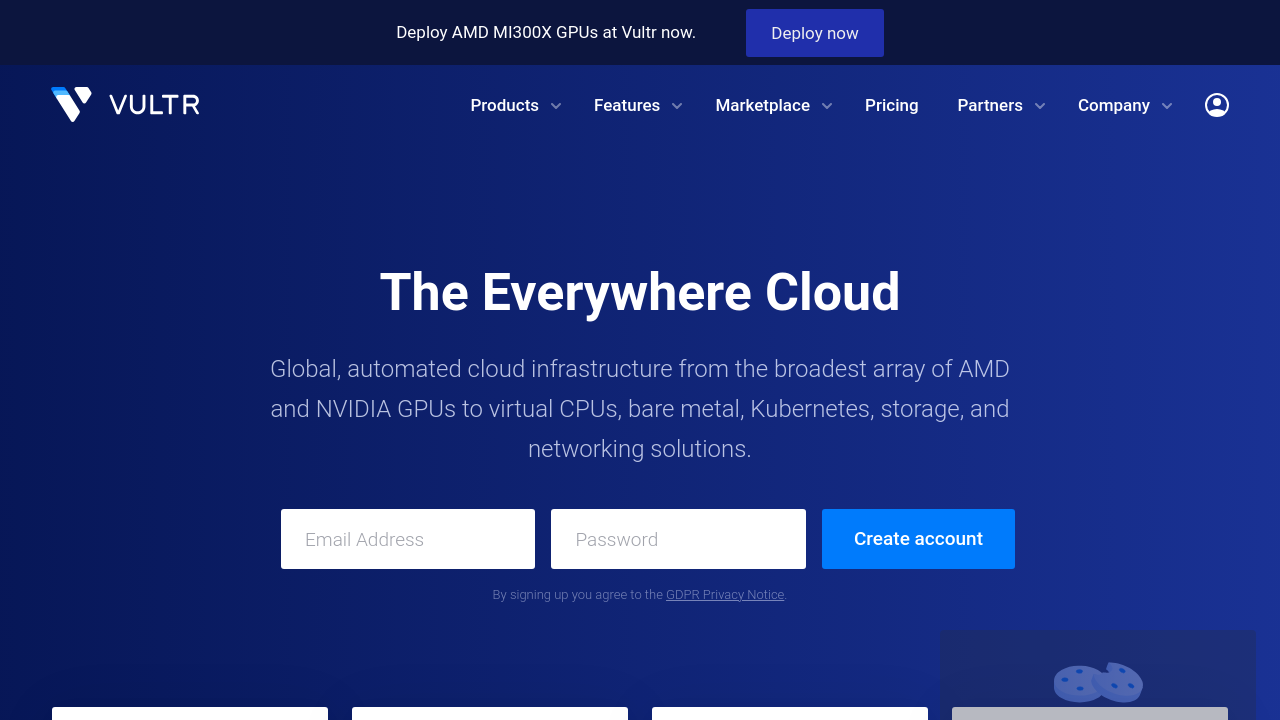This screenshot has height=720, width=1280.
Task: Expand the chevron beside Features
Action: (x=677, y=106)
